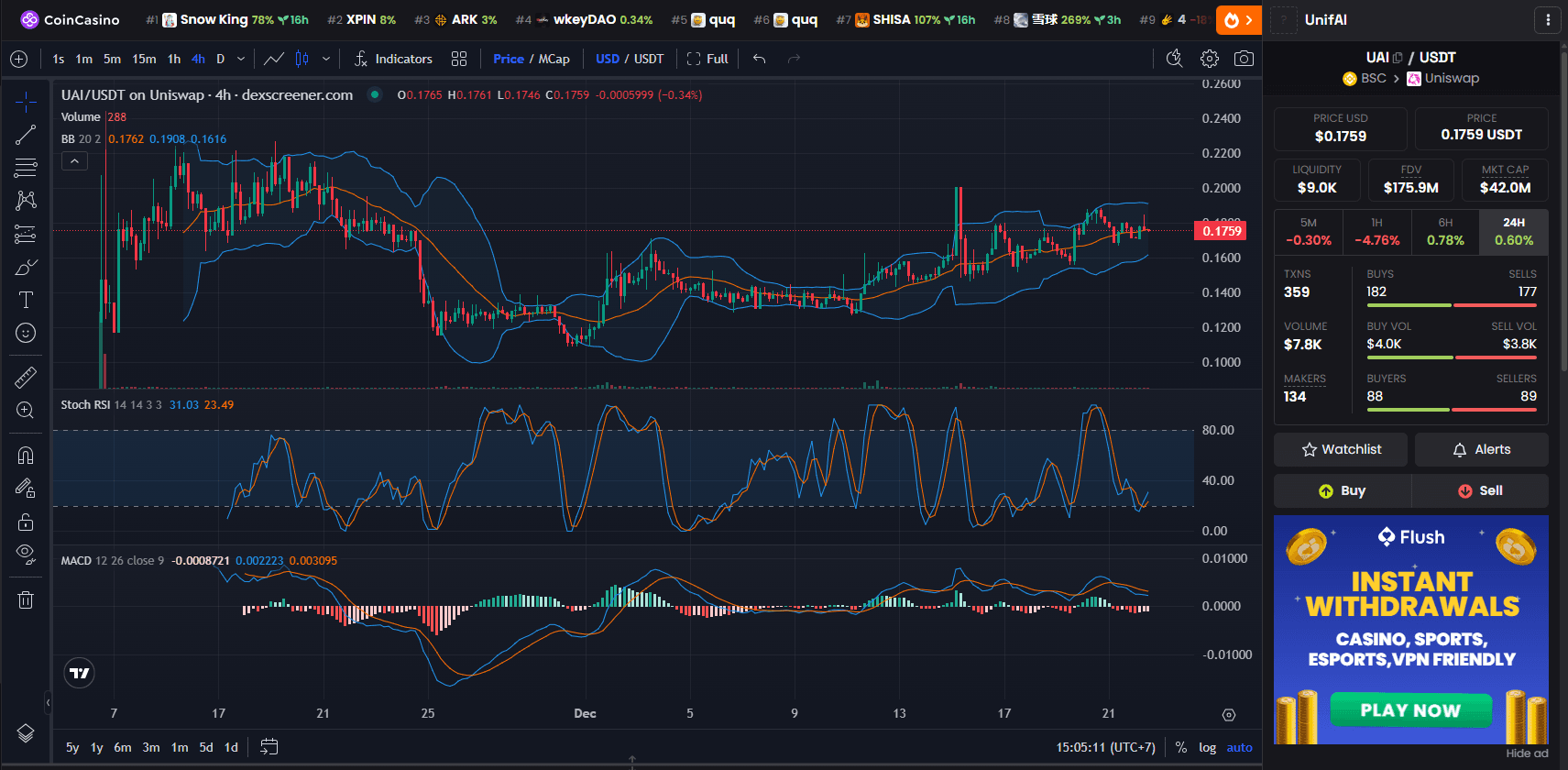
Task: Switch to the 1s timeframe
Action: click(59, 59)
